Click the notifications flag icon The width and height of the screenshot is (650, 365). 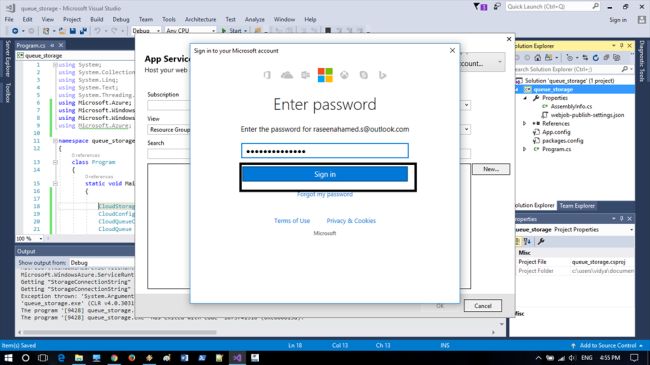click(x=480, y=7)
